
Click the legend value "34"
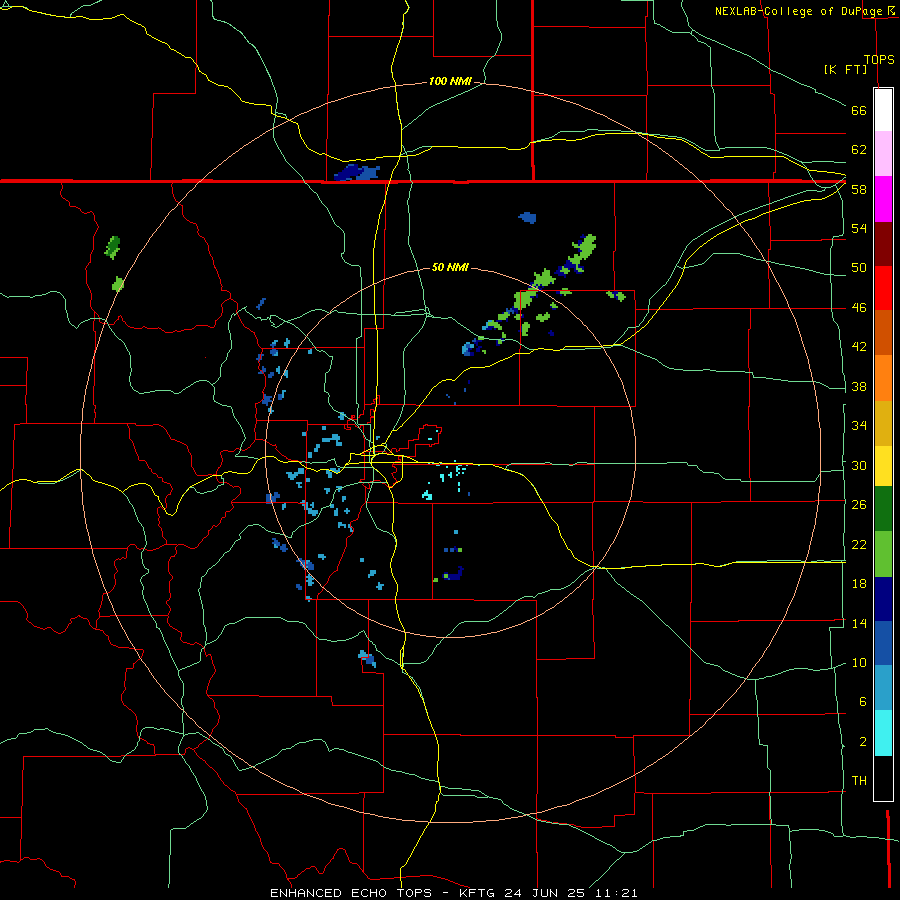point(859,426)
